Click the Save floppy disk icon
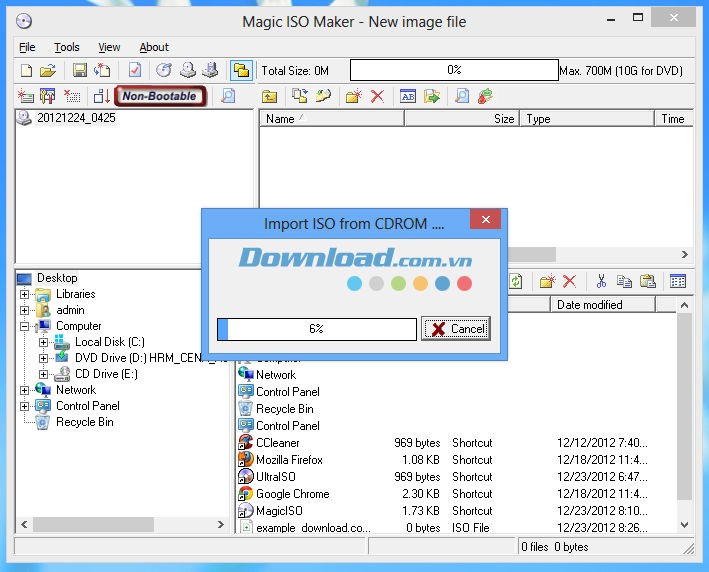 80,70
